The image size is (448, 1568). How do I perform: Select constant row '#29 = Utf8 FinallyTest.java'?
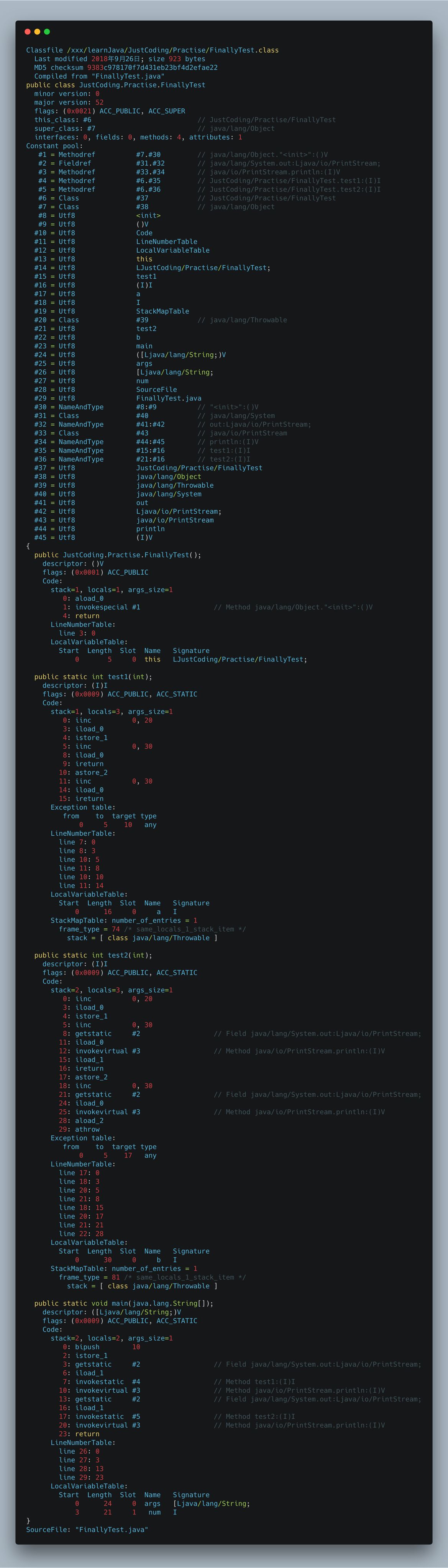coord(118,399)
